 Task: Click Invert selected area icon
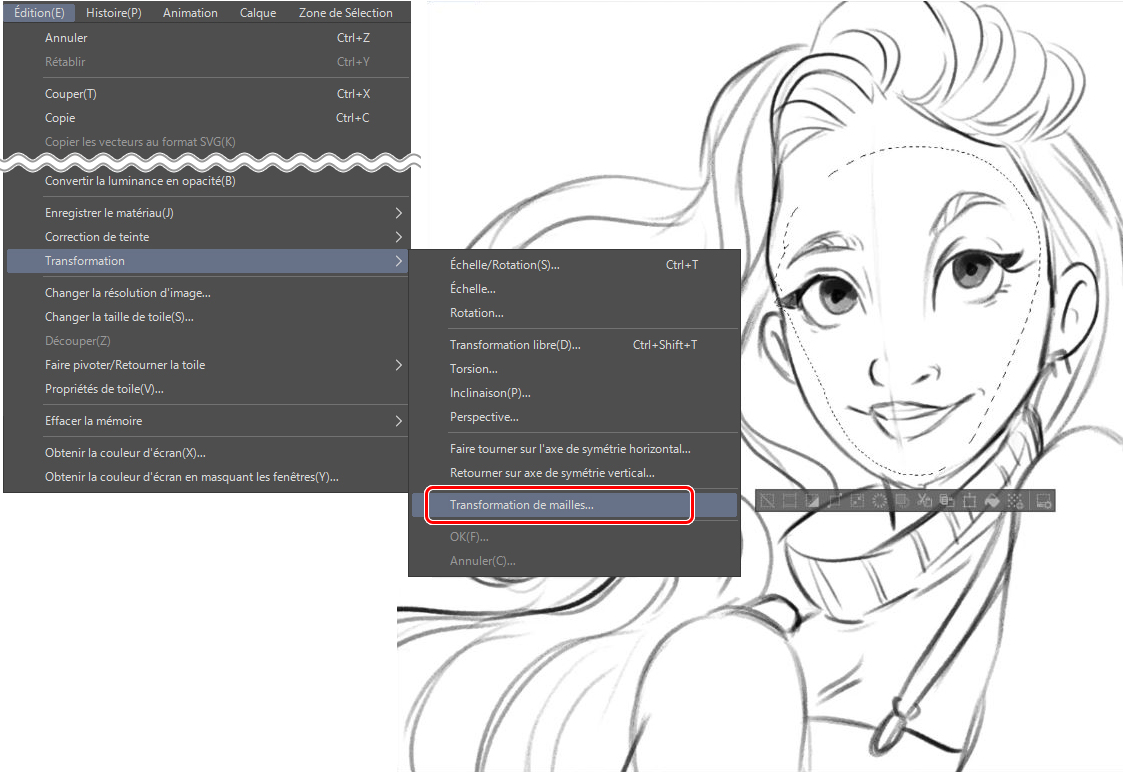(812, 500)
